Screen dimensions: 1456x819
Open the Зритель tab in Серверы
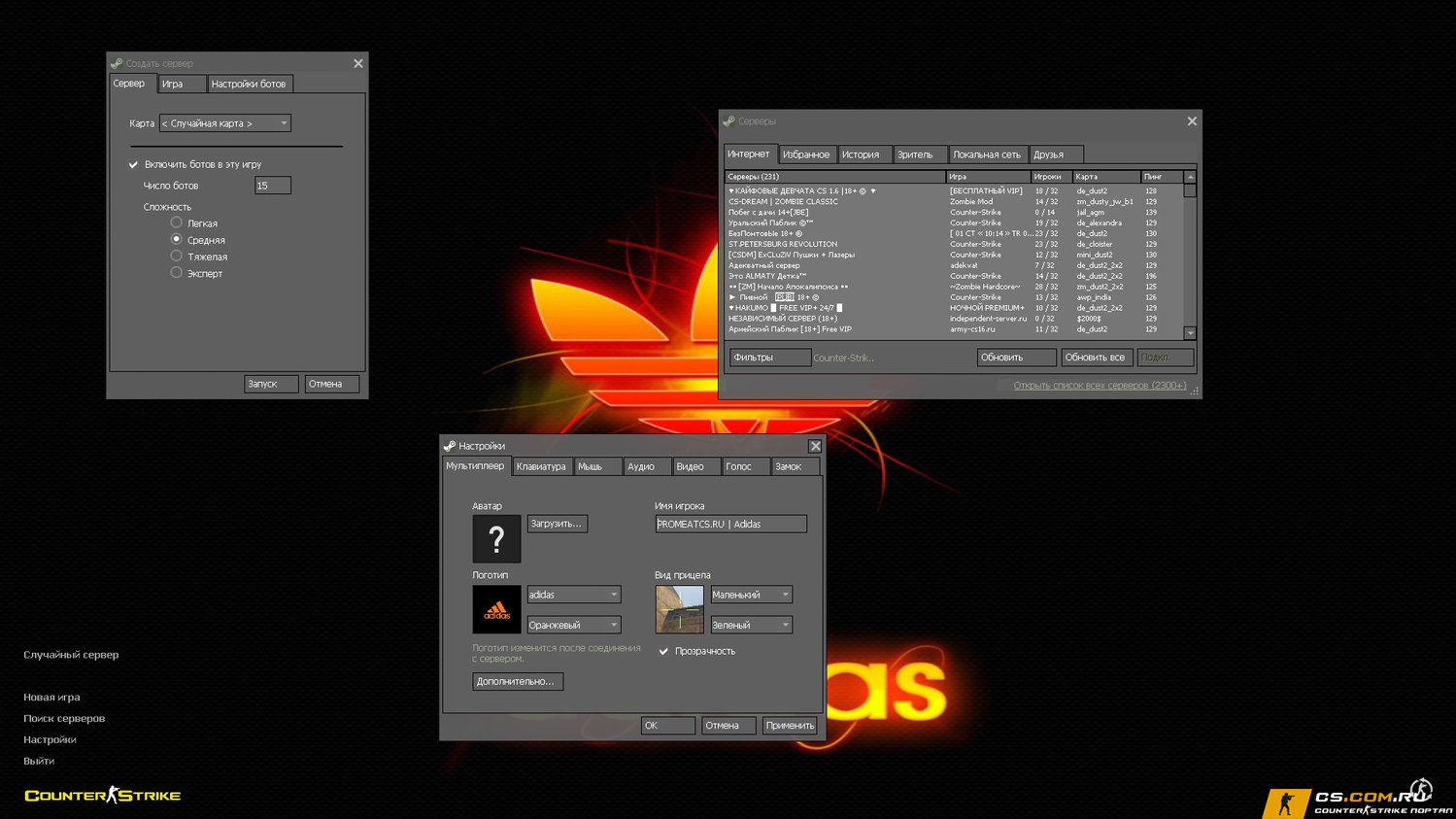pos(919,154)
